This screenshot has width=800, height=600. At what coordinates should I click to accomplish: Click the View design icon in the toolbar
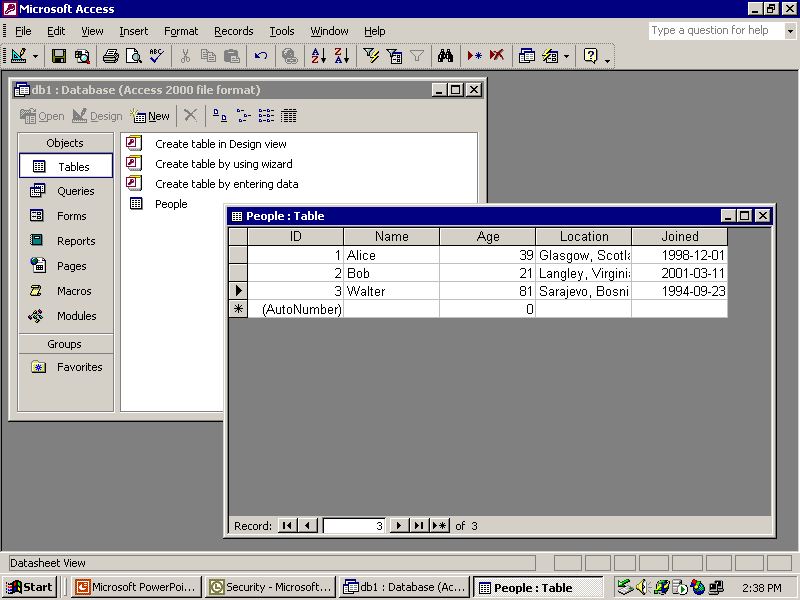coord(19,56)
